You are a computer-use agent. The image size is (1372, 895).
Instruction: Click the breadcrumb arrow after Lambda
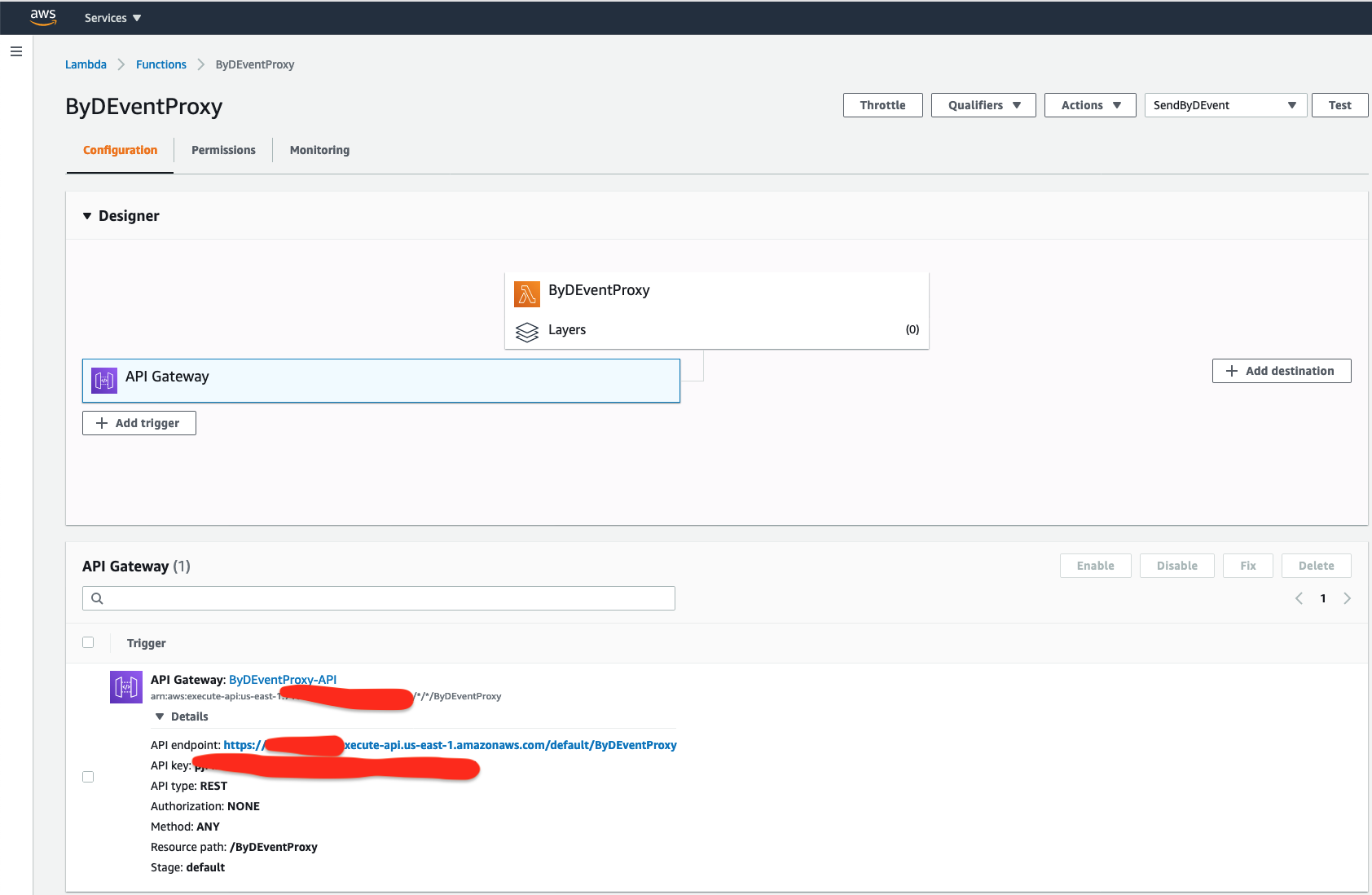121,64
